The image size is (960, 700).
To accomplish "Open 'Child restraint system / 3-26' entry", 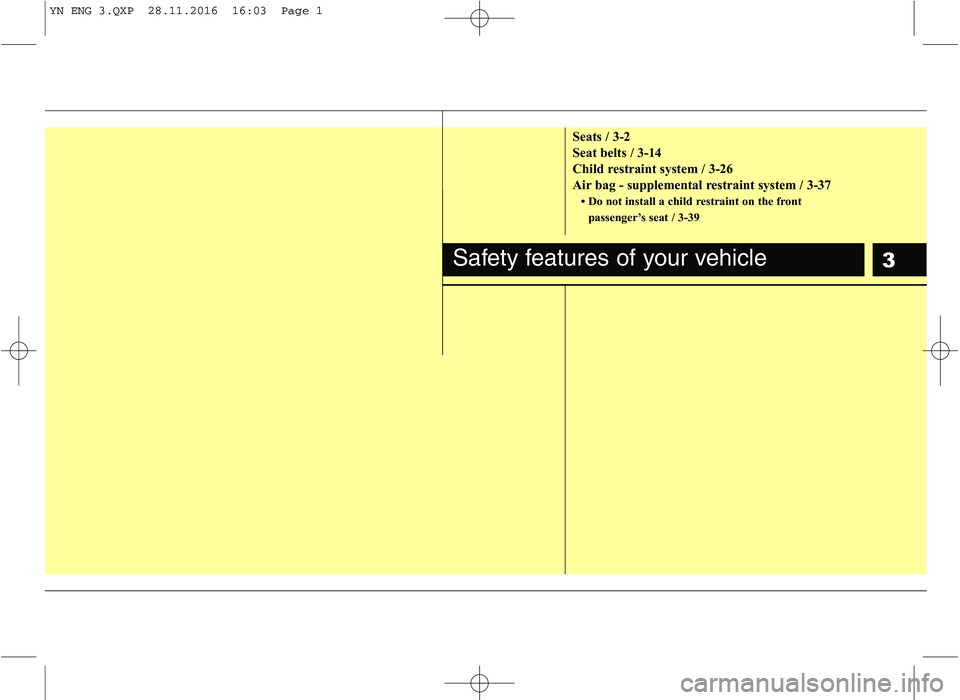I will pos(652,169).
